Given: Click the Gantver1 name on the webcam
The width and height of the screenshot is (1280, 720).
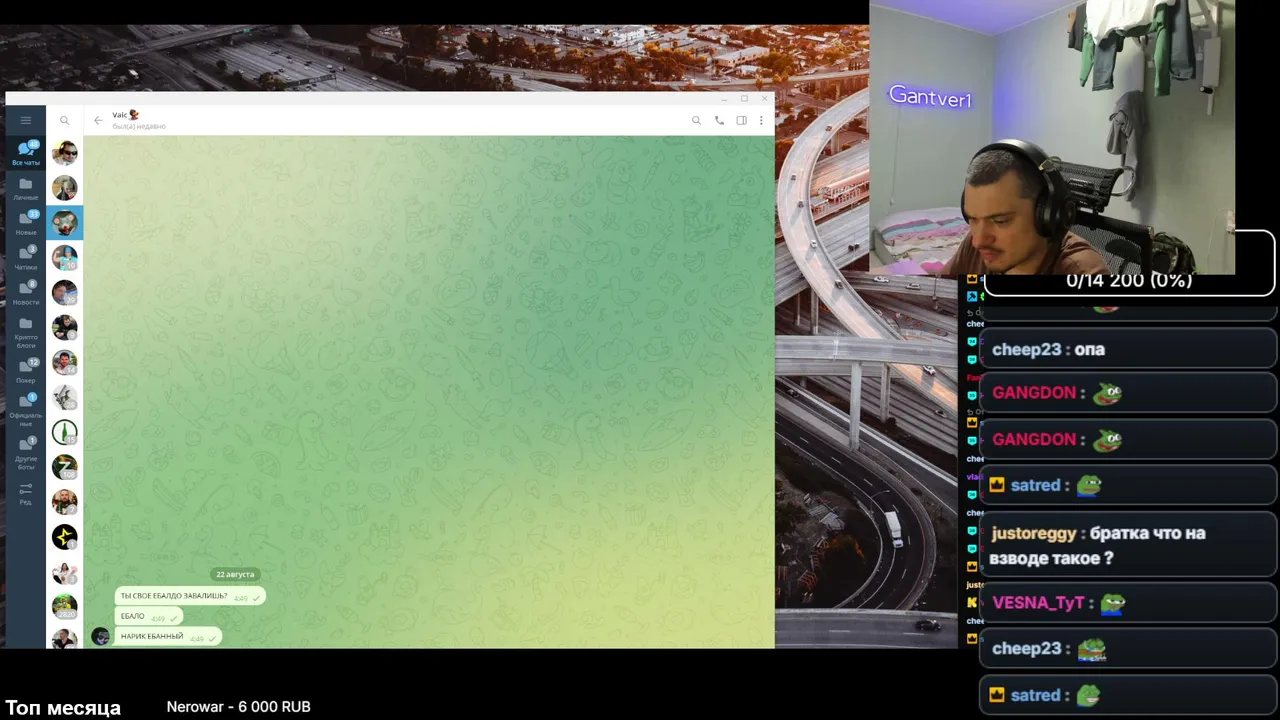Looking at the screenshot, I should (x=930, y=97).
